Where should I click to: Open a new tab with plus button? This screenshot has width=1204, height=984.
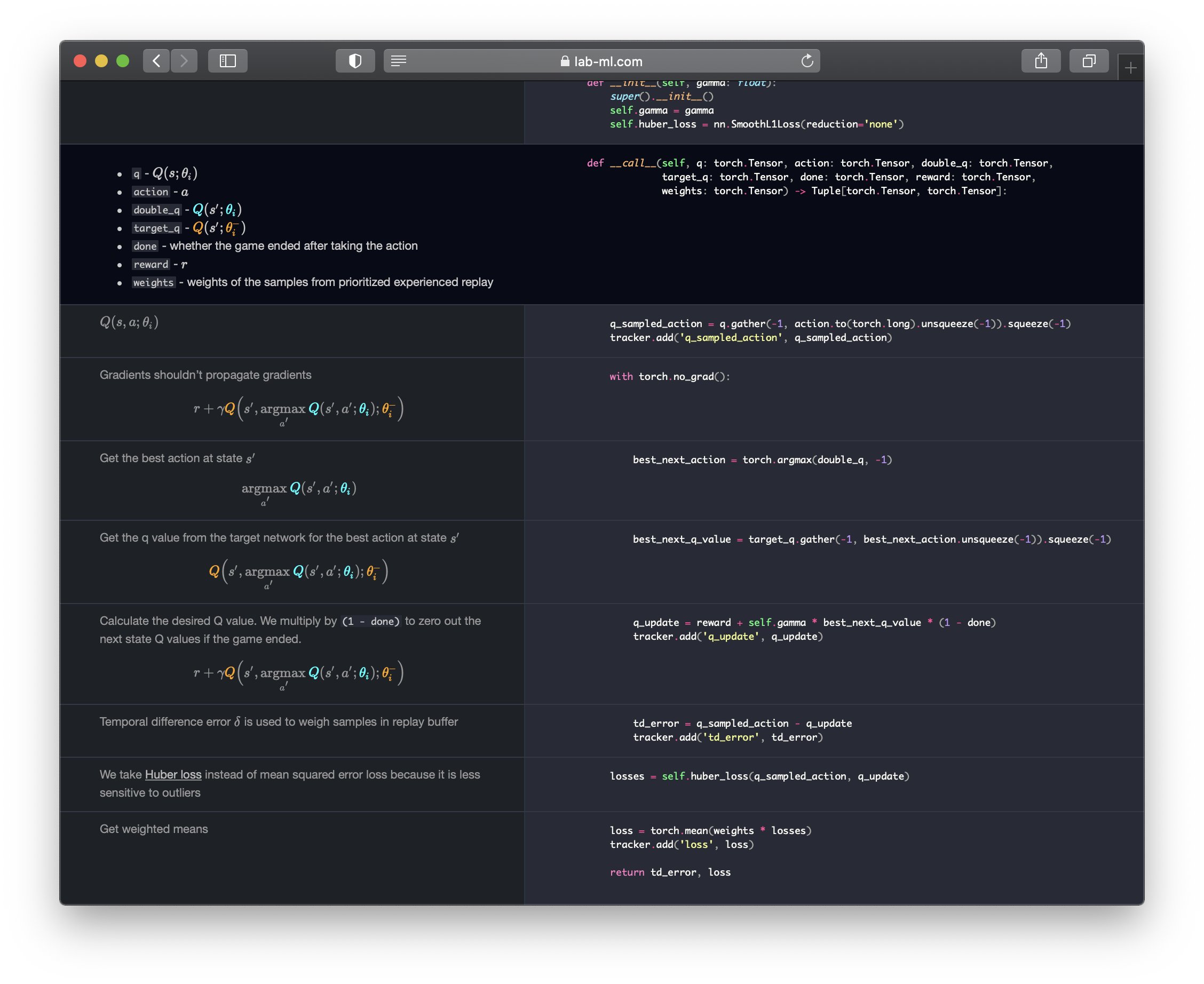pos(1130,68)
